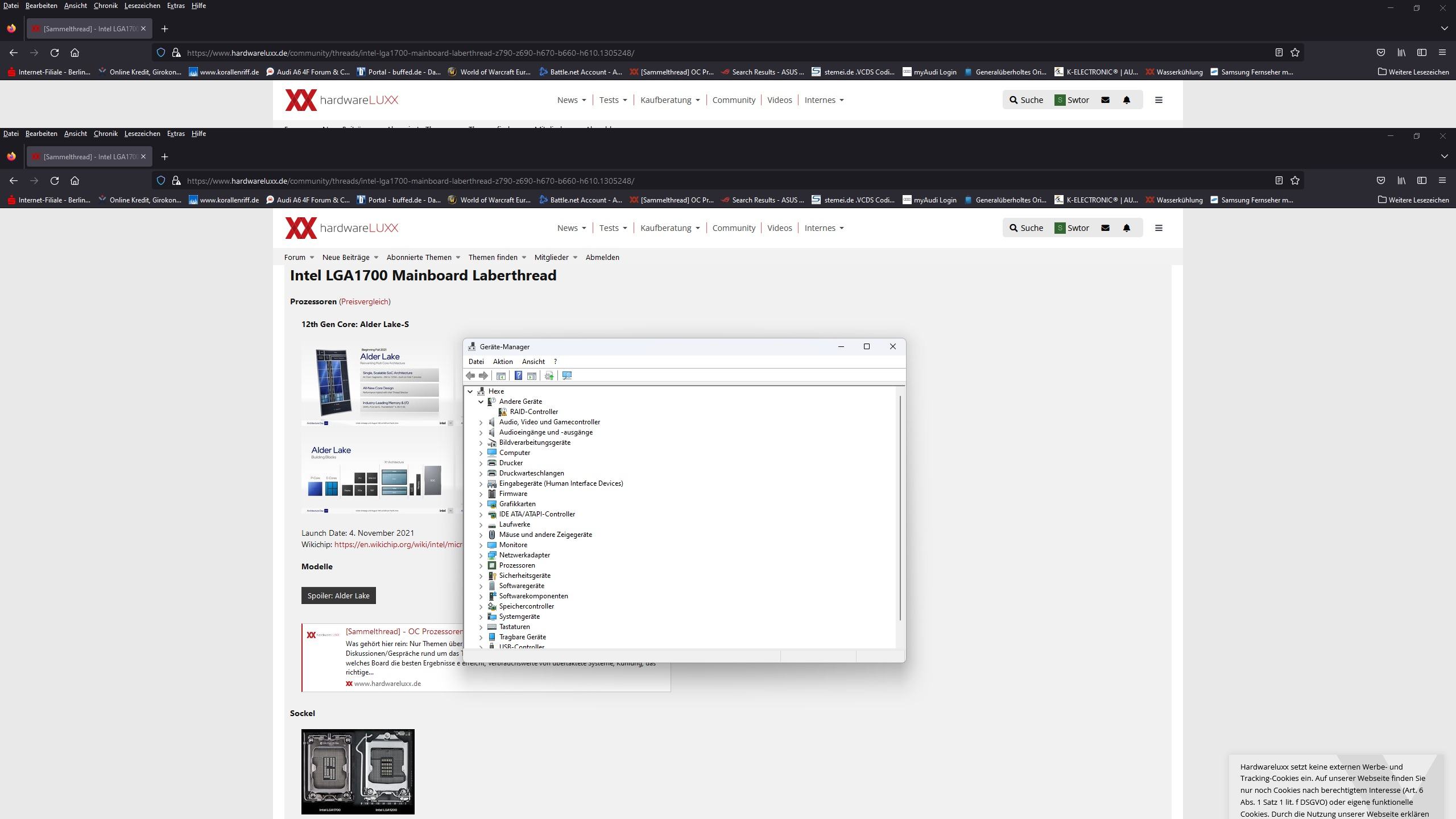This screenshot has height=819, width=1456.
Task: Click the Home icon in lower Firefox window
Action: point(75,181)
